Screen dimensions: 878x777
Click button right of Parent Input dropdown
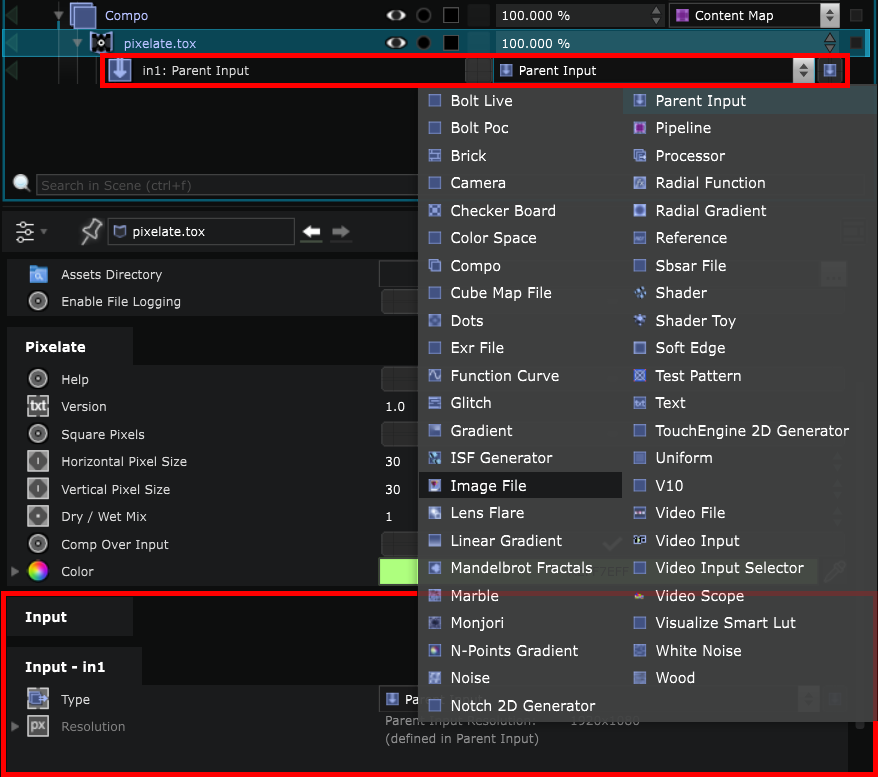(x=830, y=71)
